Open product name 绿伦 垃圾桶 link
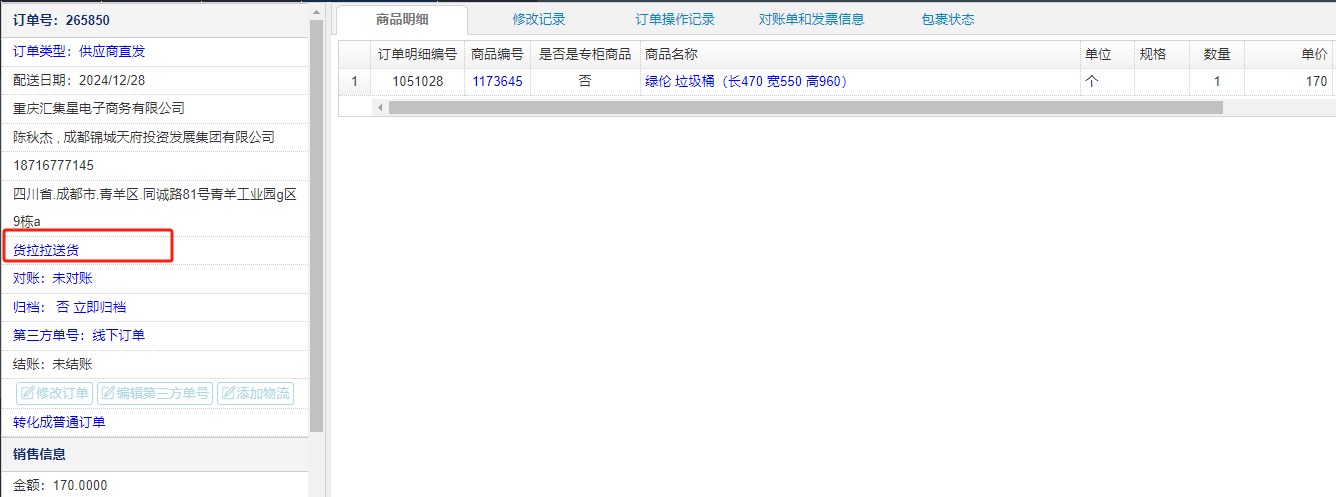1336x497 pixels. click(x=746, y=81)
